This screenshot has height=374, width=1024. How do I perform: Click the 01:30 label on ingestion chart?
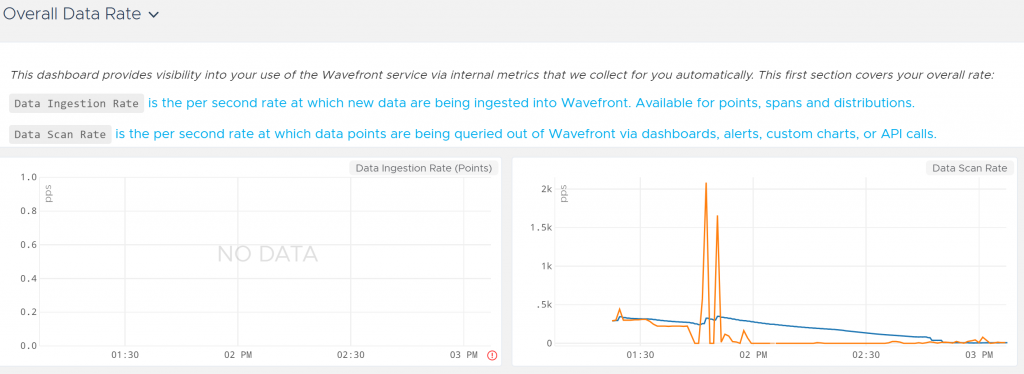124,354
